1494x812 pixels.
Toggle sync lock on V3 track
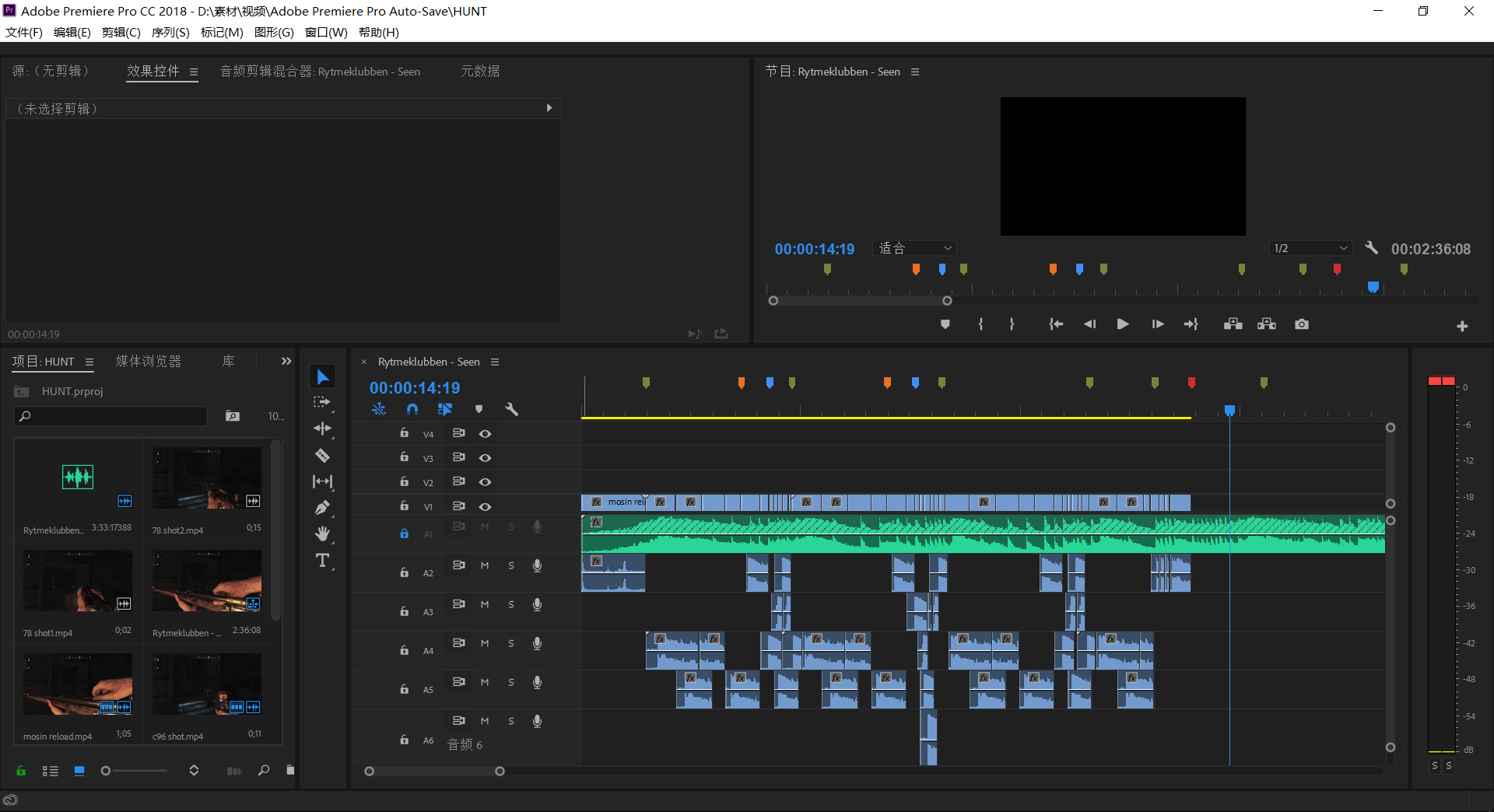click(x=459, y=457)
